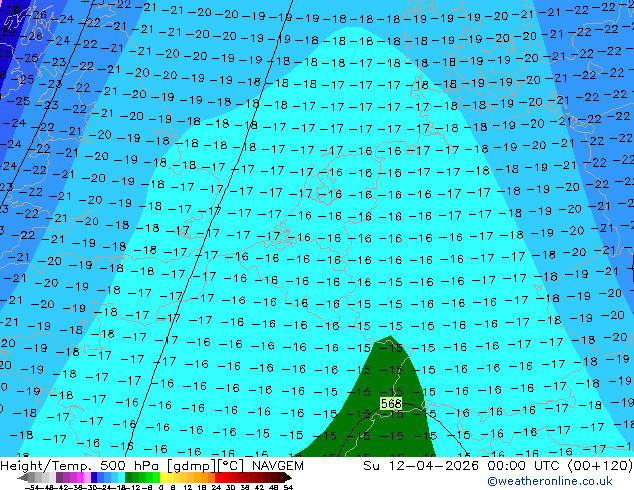Viewport: 634px width, 490px height.
Task: Select the date 12-04-2026 in caption
Action: [x=434, y=466]
